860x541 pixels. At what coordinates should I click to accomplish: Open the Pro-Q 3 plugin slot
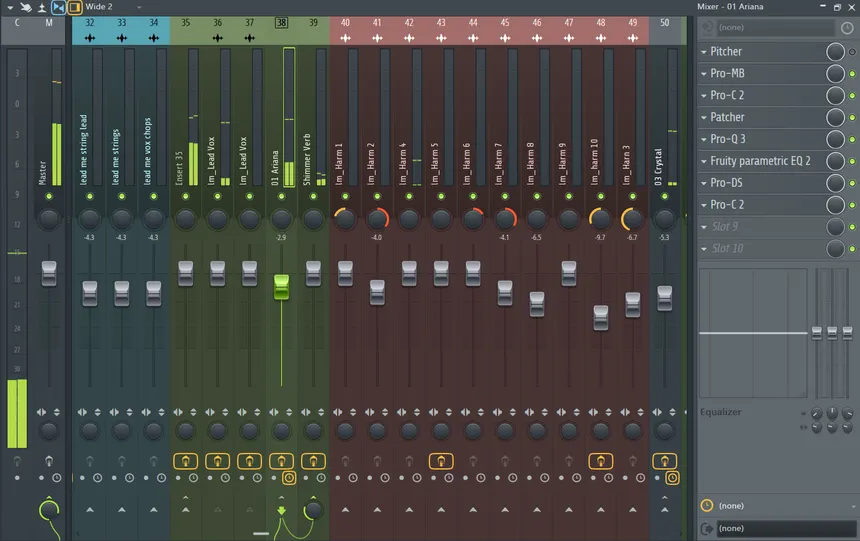761,139
